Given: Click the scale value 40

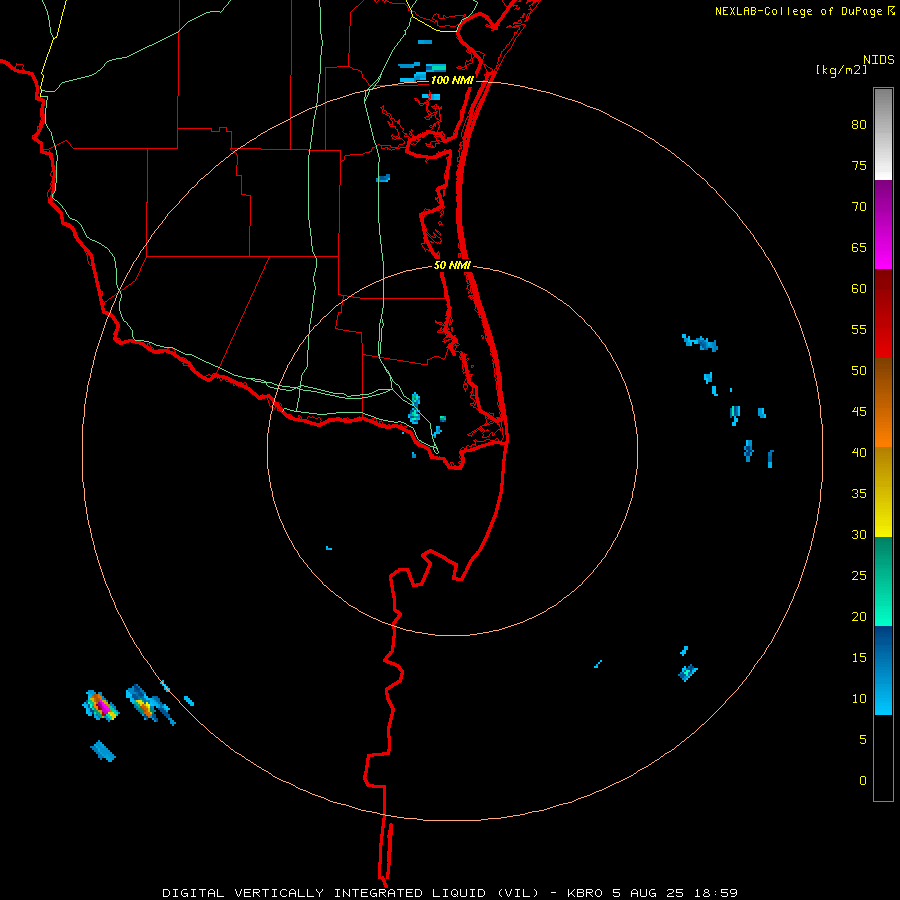Looking at the screenshot, I should [x=859, y=452].
